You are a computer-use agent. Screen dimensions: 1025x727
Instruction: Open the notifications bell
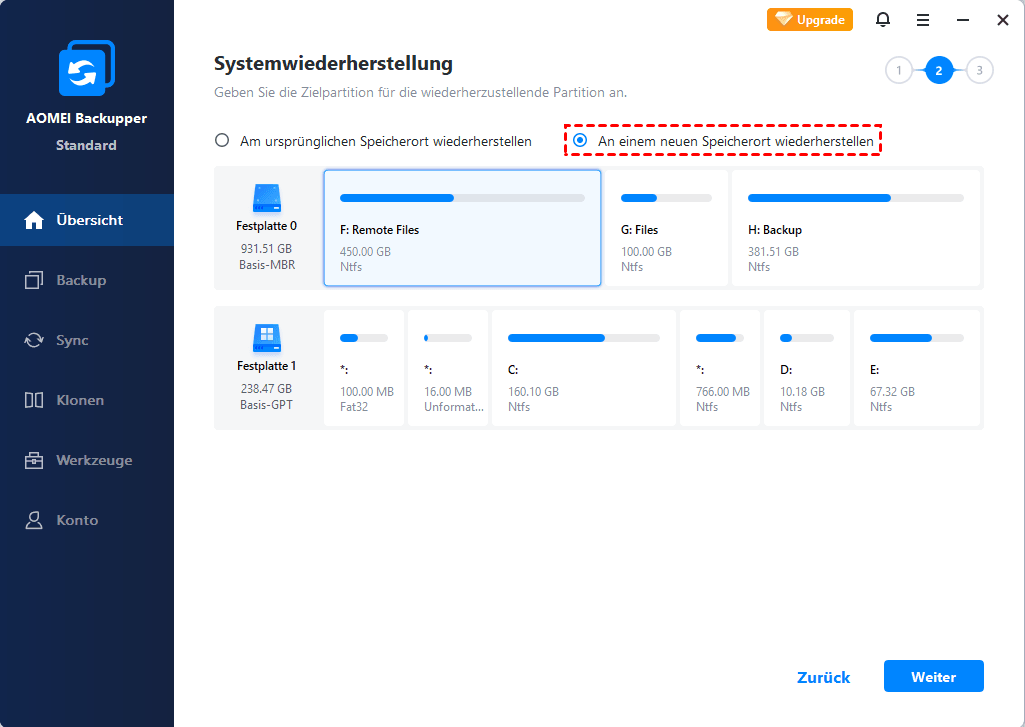pyautogui.click(x=882, y=20)
